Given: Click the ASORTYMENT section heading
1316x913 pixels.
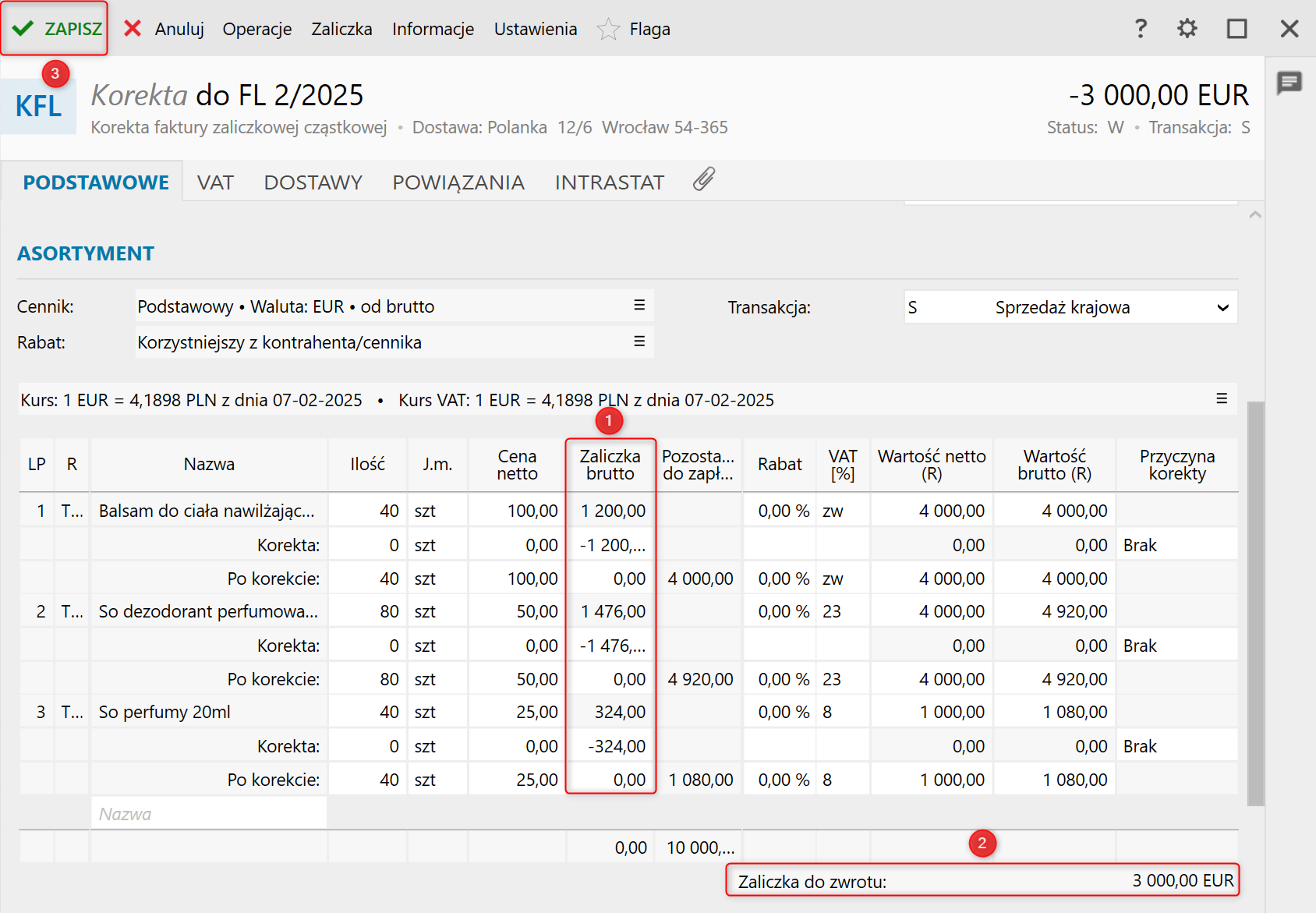Looking at the screenshot, I should point(86,253).
